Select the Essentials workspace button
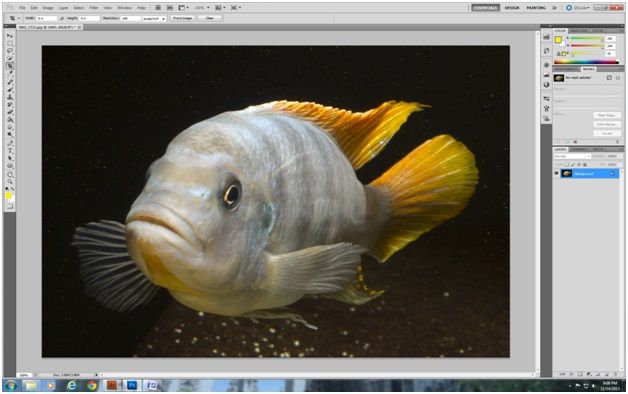Screen dimensions: 628x394 click(485, 8)
